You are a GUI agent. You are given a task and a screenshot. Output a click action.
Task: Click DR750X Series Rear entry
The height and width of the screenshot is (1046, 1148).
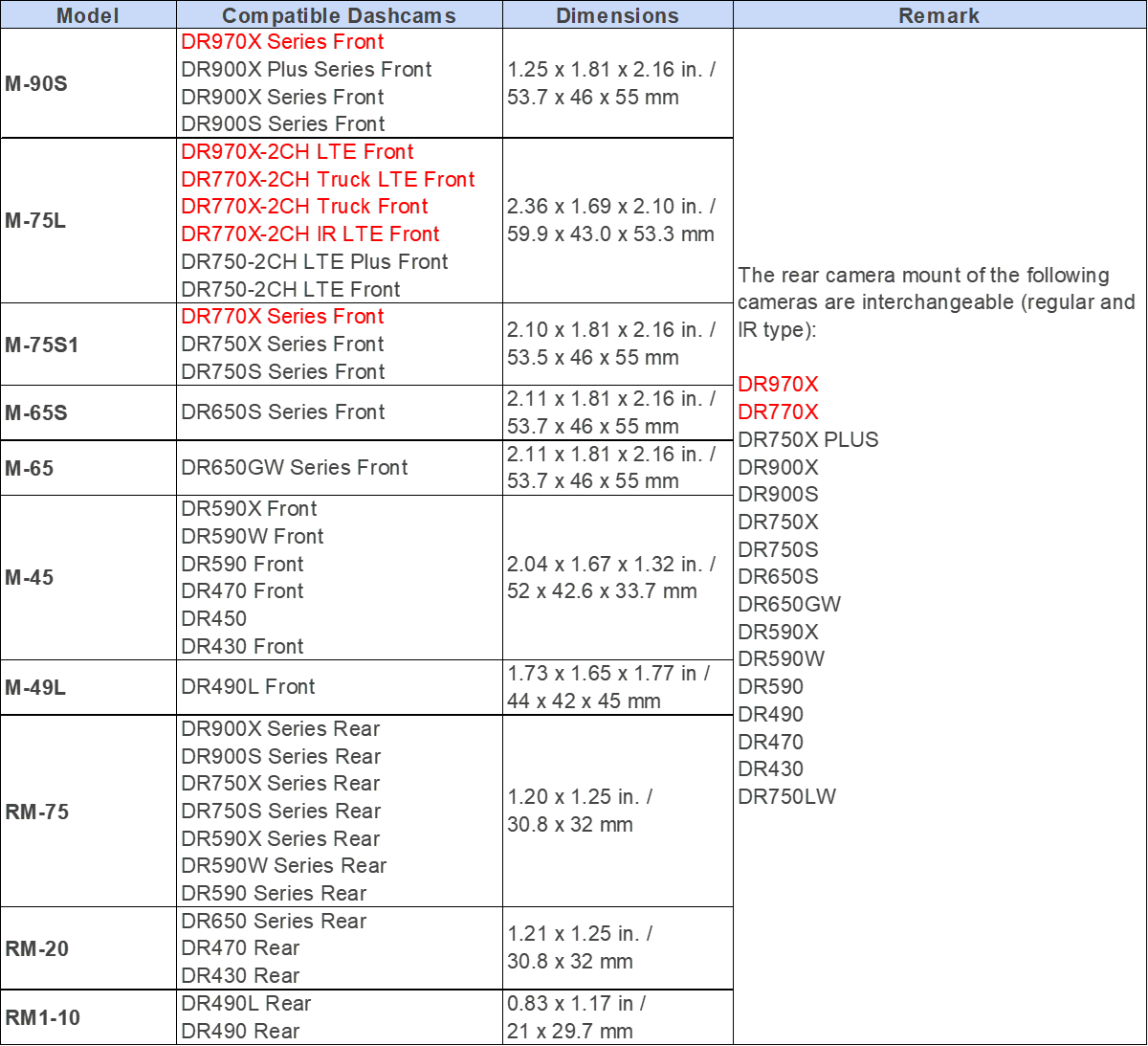coord(280,784)
